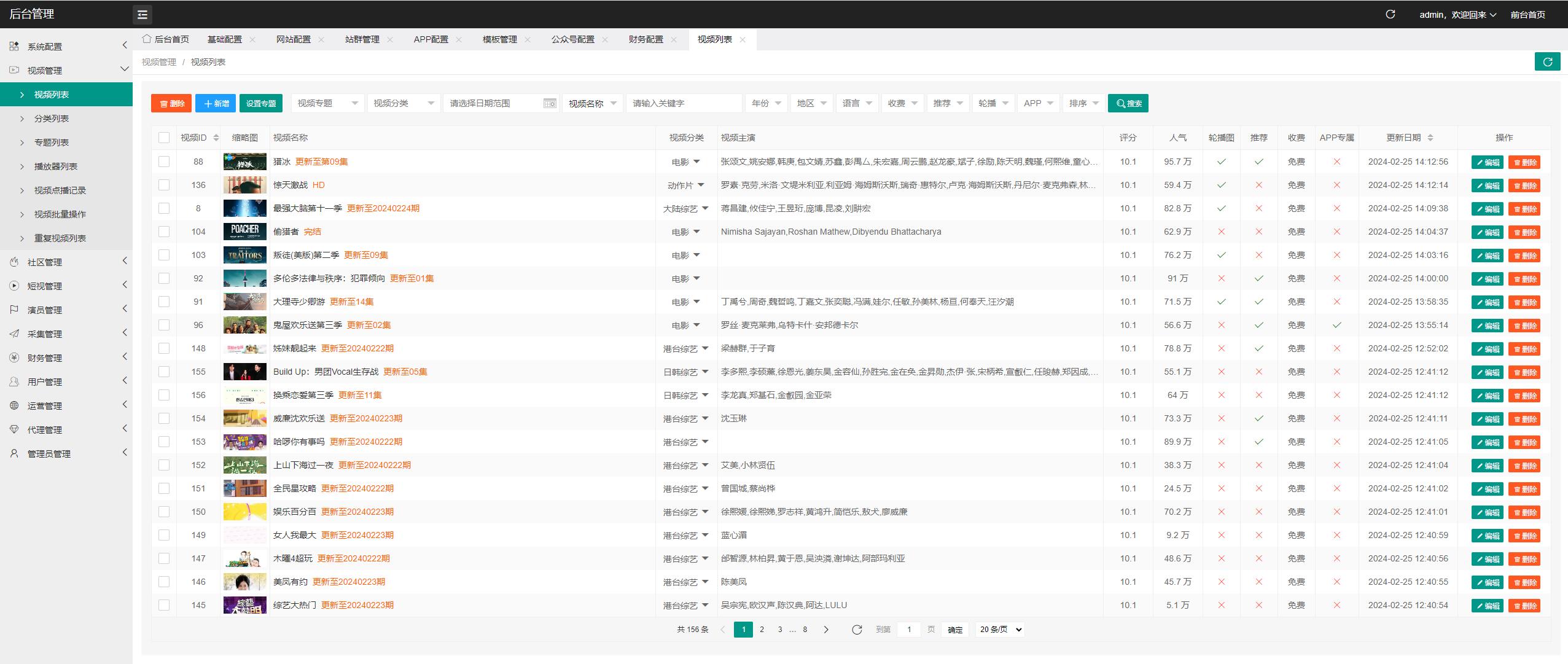The width and height of the screenshot is (1568, 664).
Task: Click 编辑 for the 猎冰 row
Action: [x=1488, y=162]
